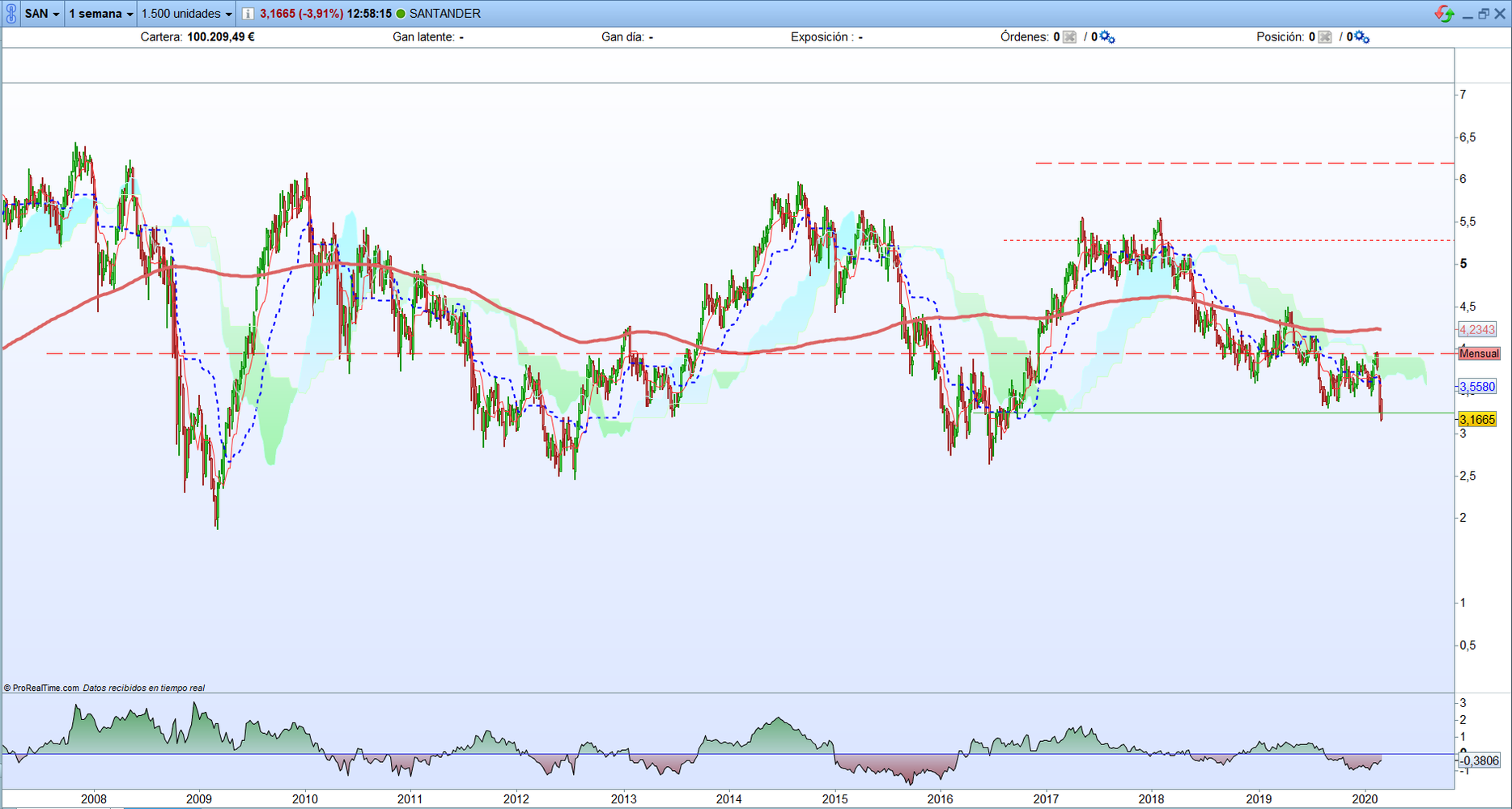Select the Mensual price line label

(1479, 354)
